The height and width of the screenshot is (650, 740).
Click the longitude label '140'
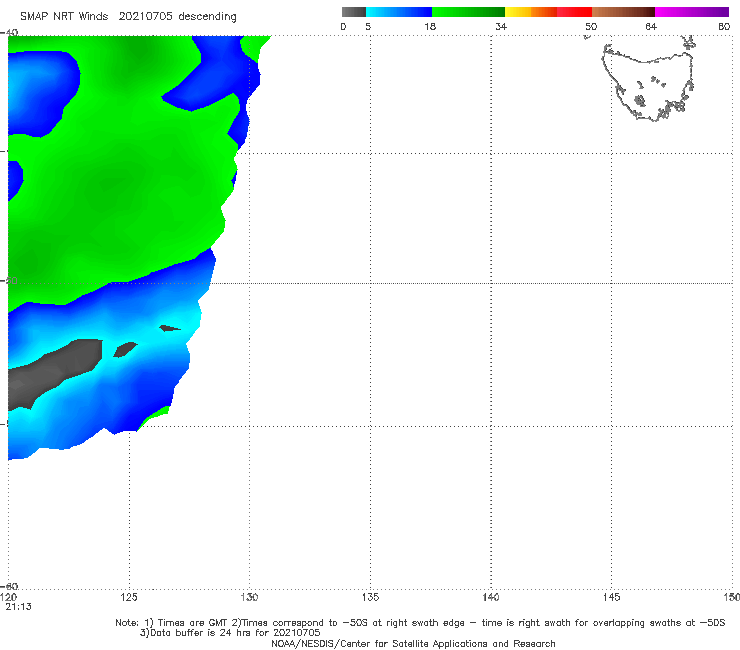click(x=491, y=598)
